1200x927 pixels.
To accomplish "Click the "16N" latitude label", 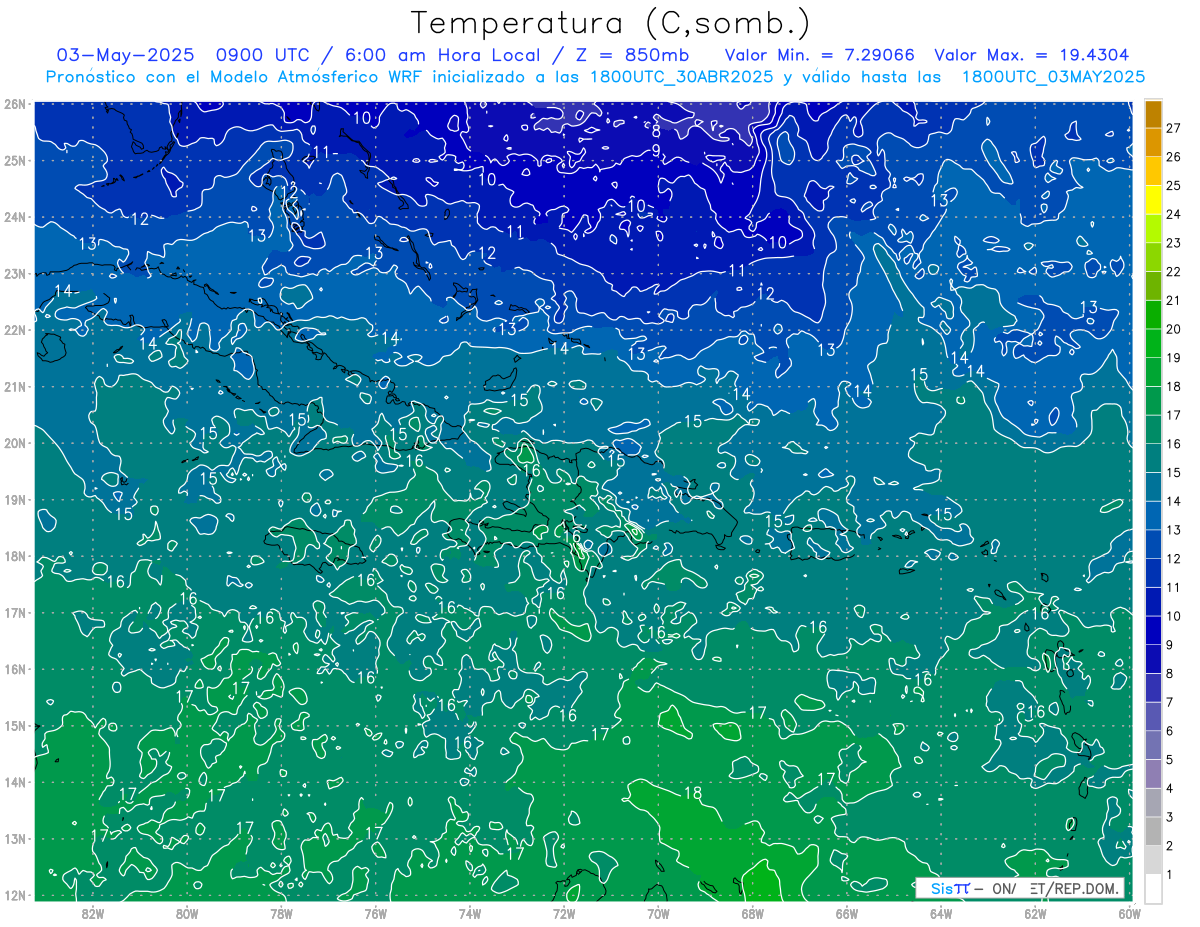I will [14, 669].
